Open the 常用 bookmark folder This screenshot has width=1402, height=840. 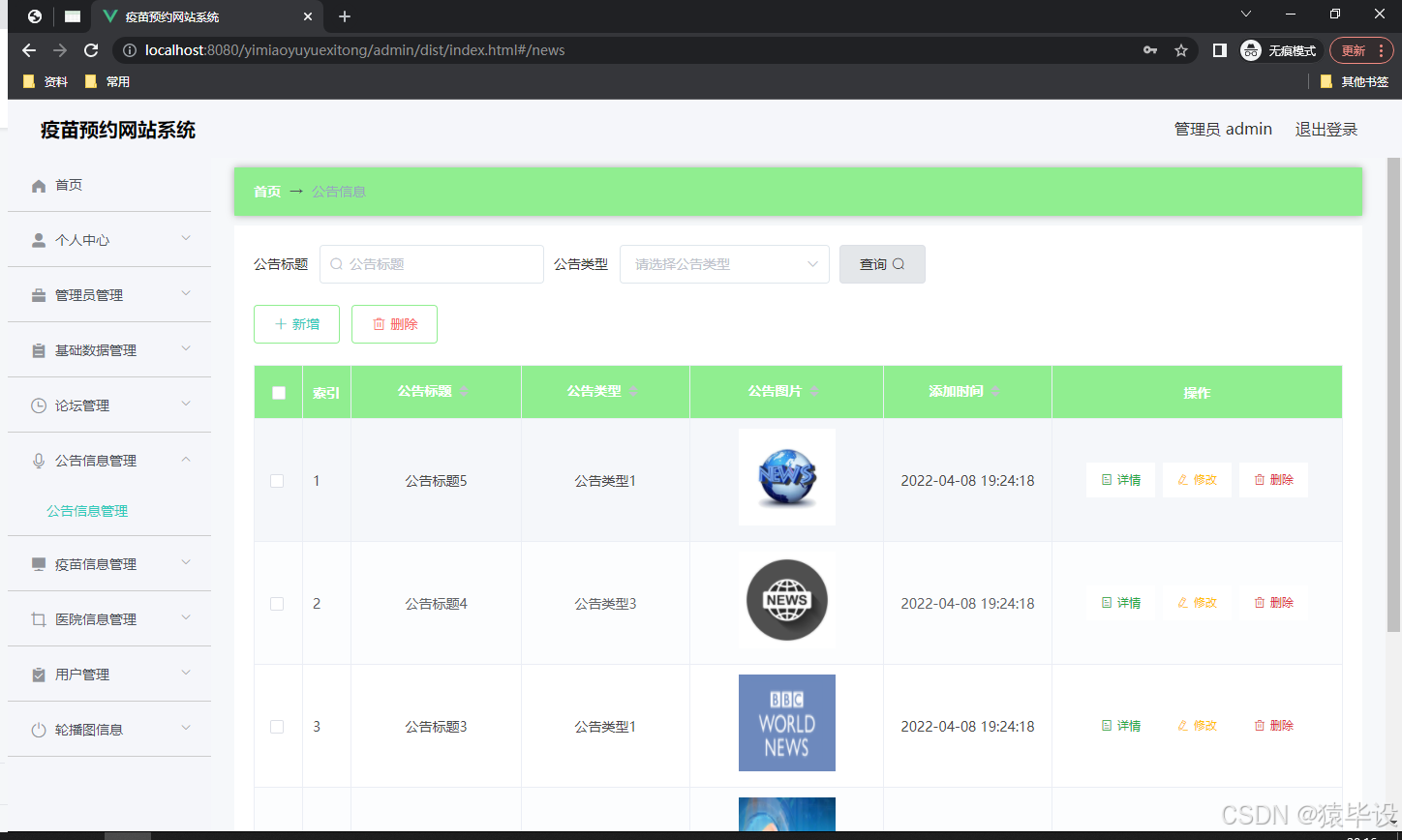coord(107,82)
